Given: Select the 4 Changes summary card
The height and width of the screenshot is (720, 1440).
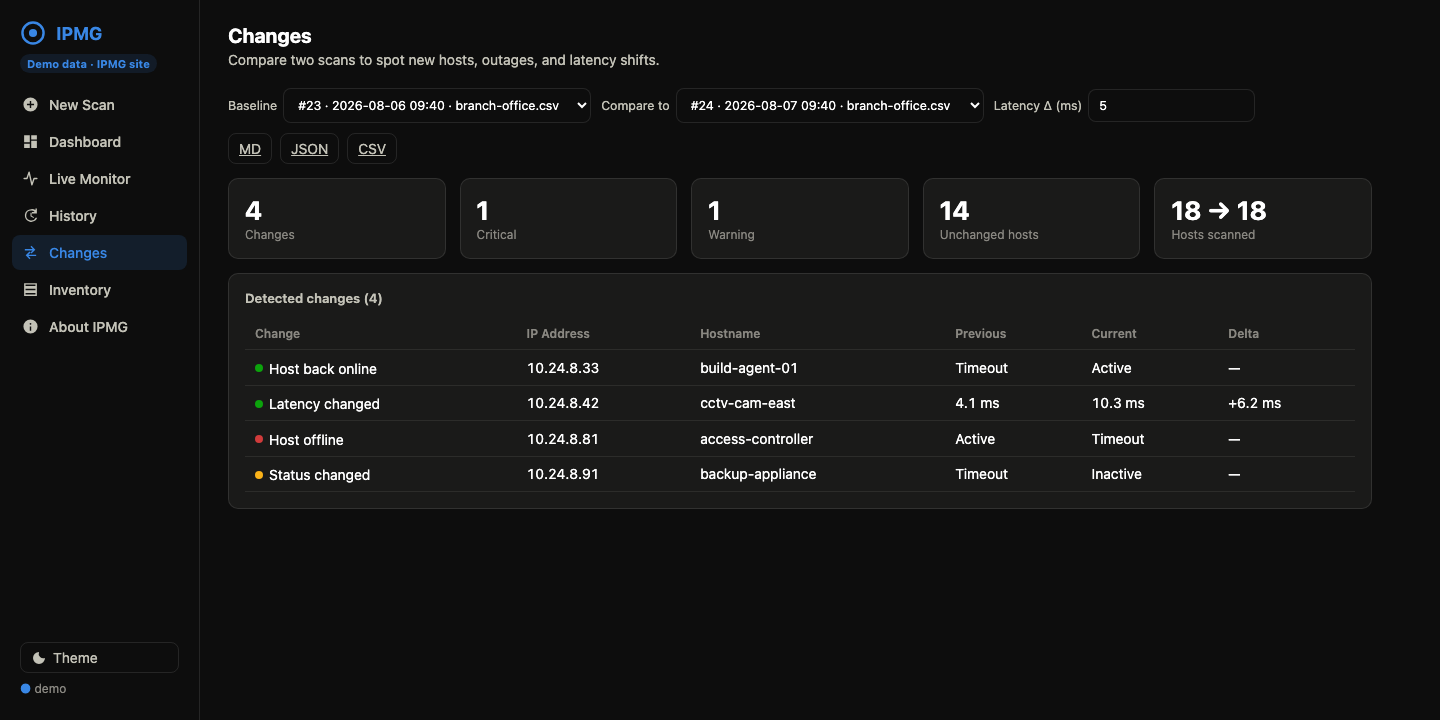Looking at the screenshot, I should tap(337, 219).
